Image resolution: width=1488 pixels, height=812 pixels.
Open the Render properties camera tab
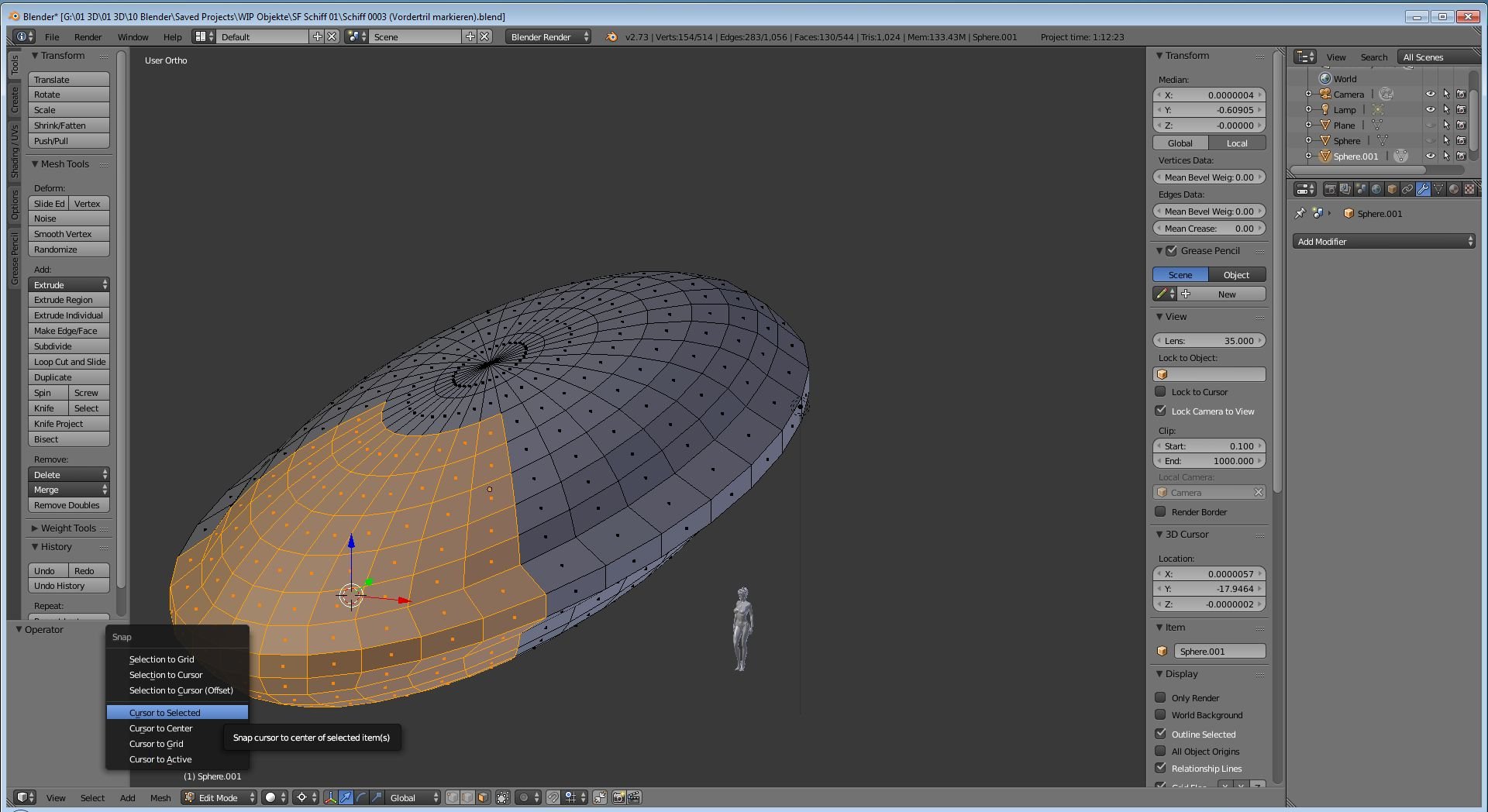tap(1330, 189)
